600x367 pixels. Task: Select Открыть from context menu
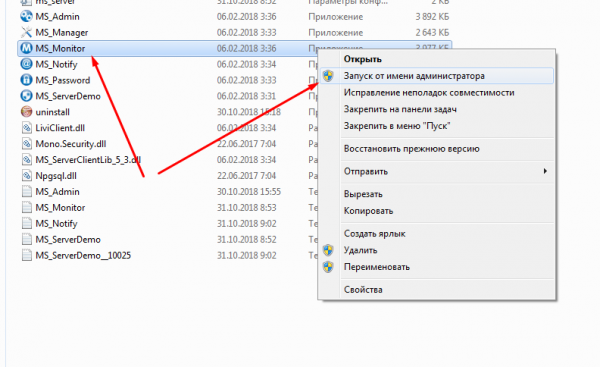(362, 59)
